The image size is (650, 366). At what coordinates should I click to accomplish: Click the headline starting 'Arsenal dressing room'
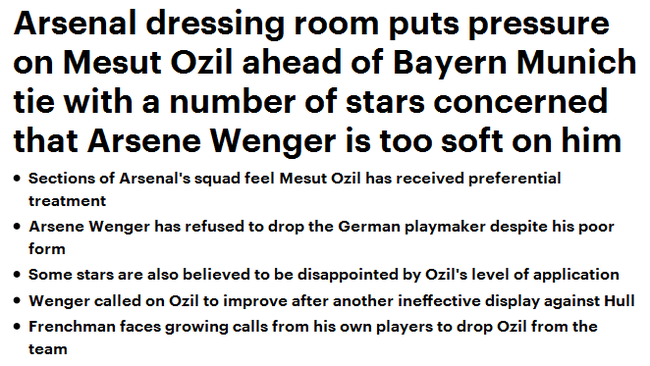coord(325,82)
